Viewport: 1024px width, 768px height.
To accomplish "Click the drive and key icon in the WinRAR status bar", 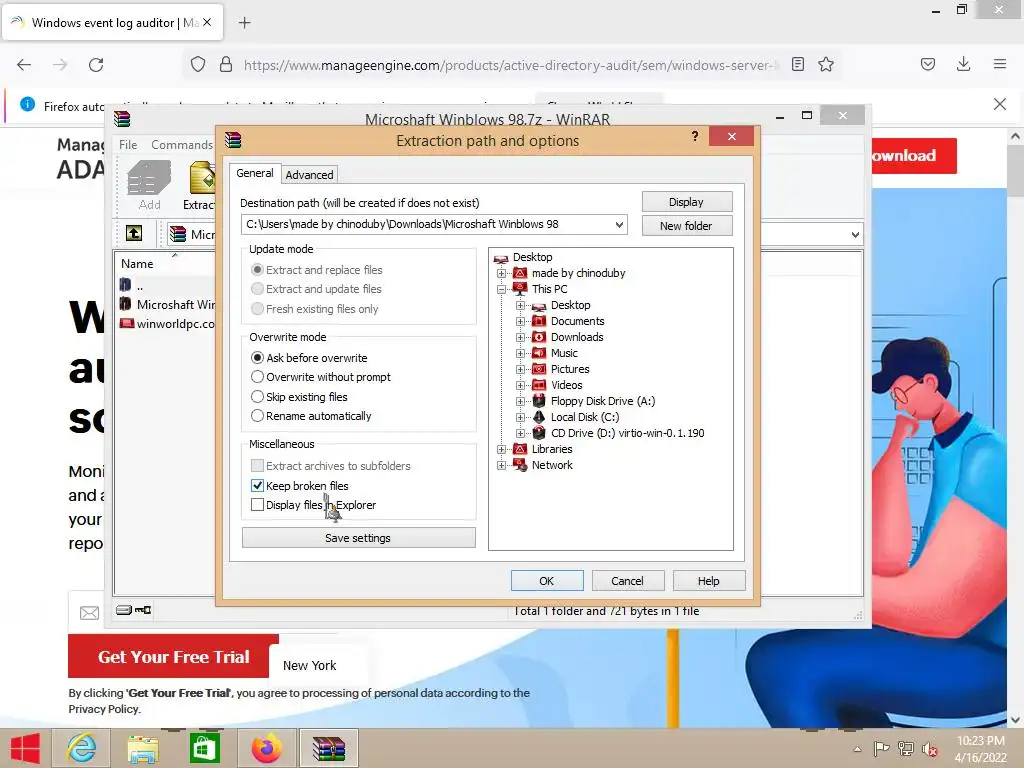I will coord(134,610).
